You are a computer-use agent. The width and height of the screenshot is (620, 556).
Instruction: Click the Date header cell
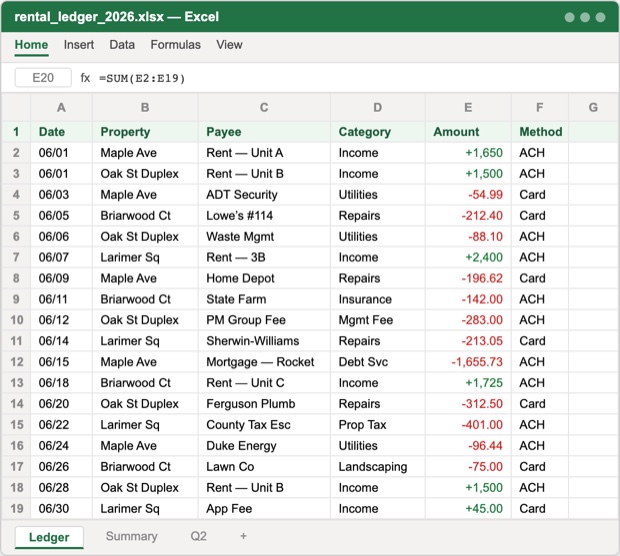click(61, 132)
